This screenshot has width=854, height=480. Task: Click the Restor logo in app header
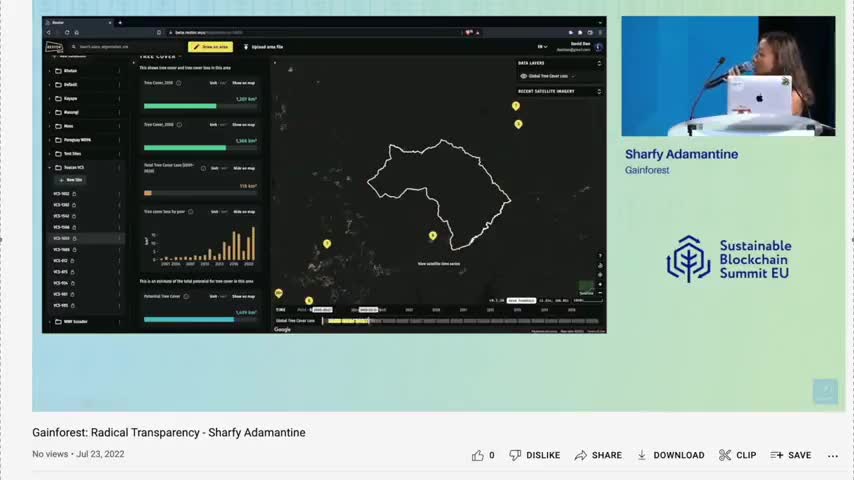54,47
